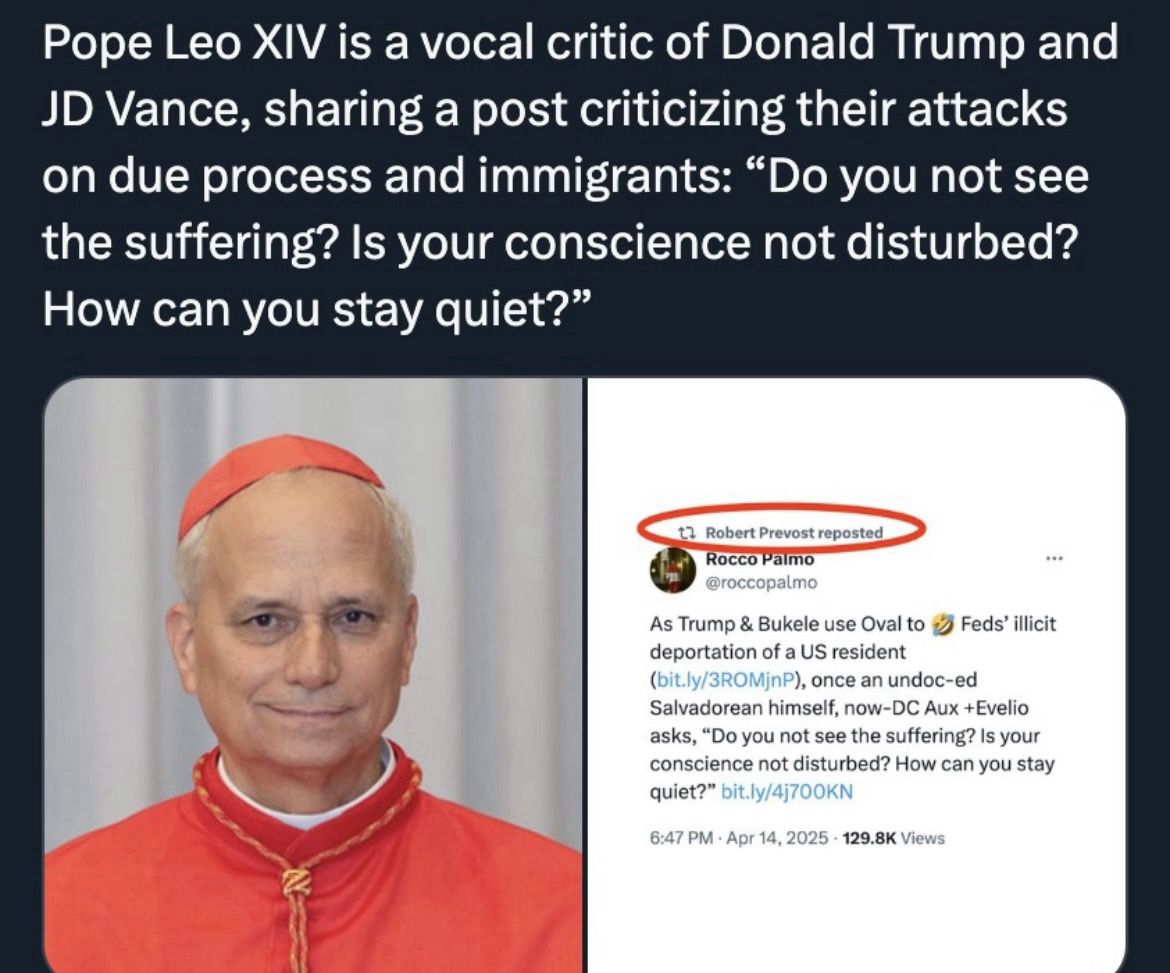Open the embedded tweet screenshot image
The image size is (1170, 973).
[x=857, y=675]
